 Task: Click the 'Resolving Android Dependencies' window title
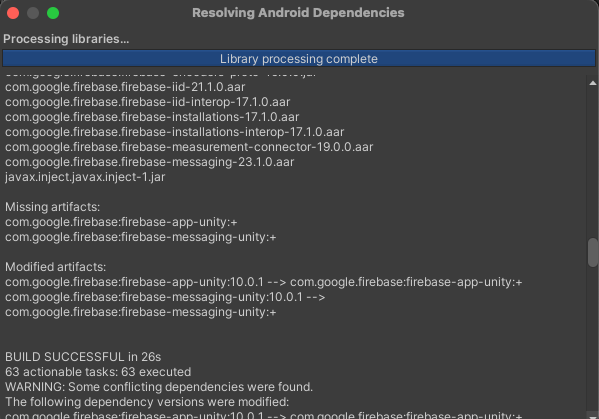(x=298, y=13)
